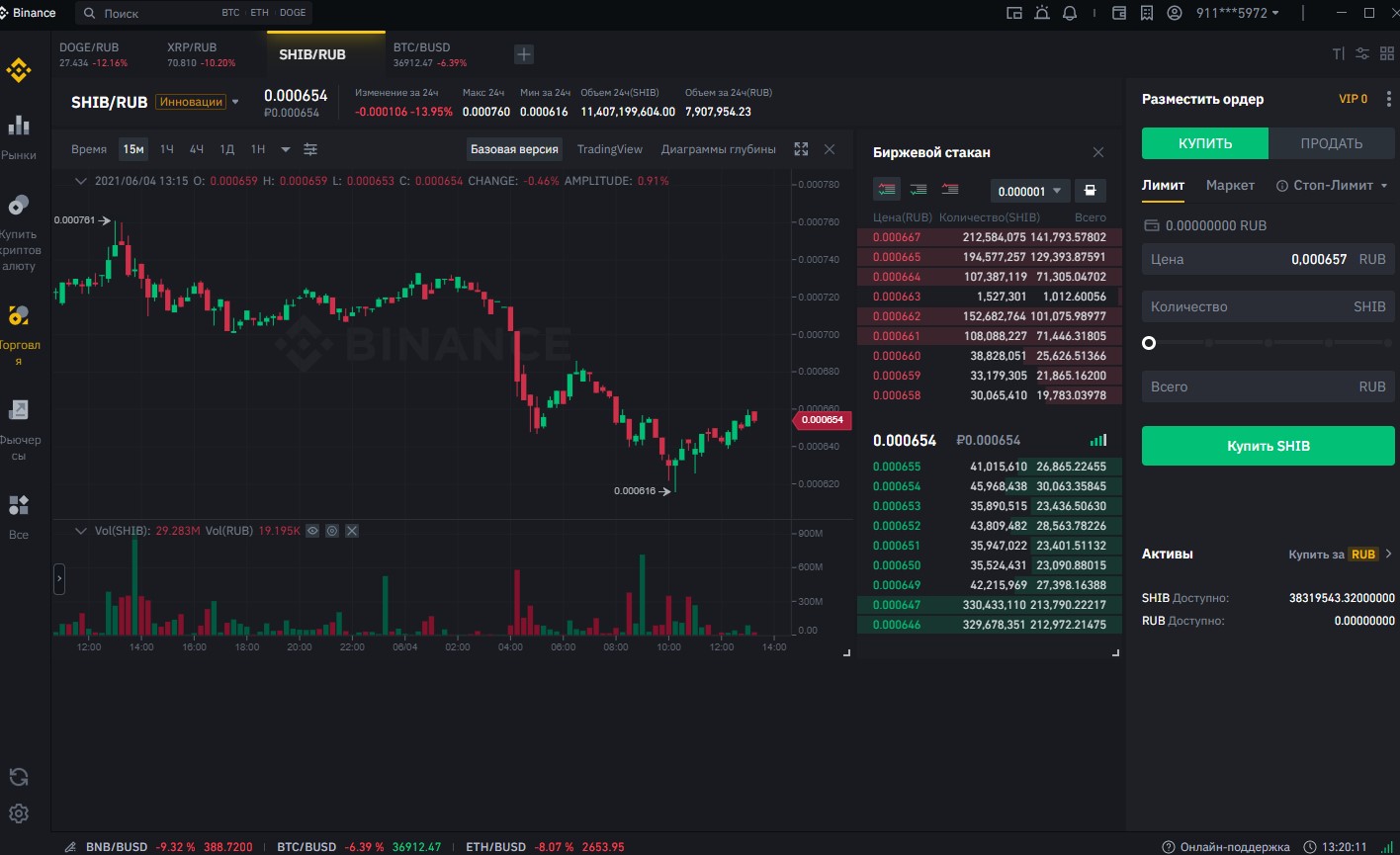
Task: Switch to XRP/RUB tab
Action: pyautogui.click(x=202, y=54)
